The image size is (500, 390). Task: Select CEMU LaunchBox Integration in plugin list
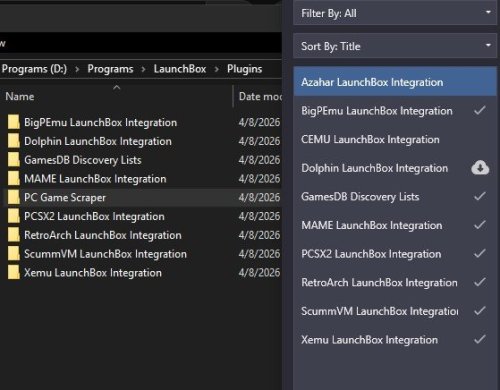pyautogui.click(x=395, y=139)
